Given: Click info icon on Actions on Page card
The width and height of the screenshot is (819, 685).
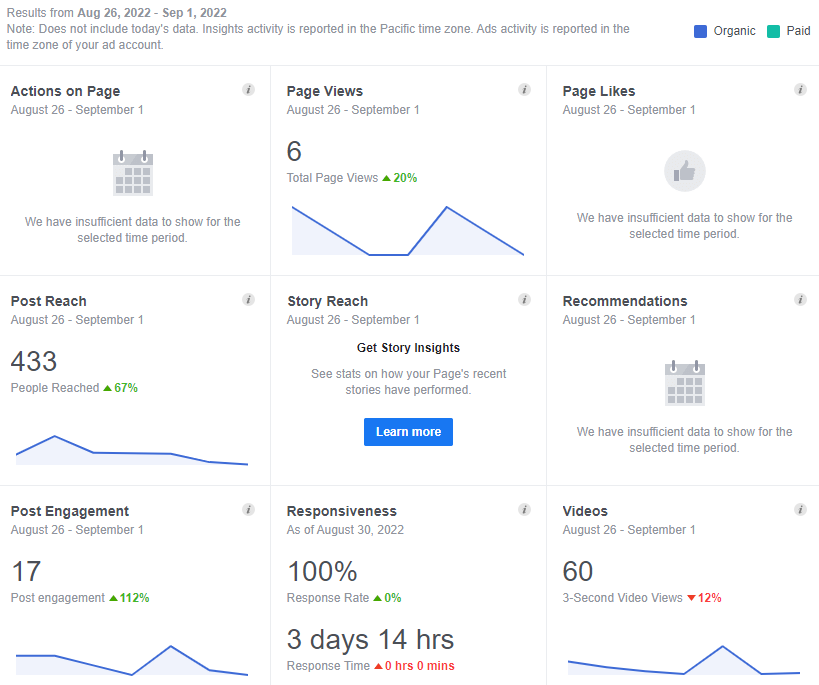Looking at the screenshot, I should pos(249,90).
